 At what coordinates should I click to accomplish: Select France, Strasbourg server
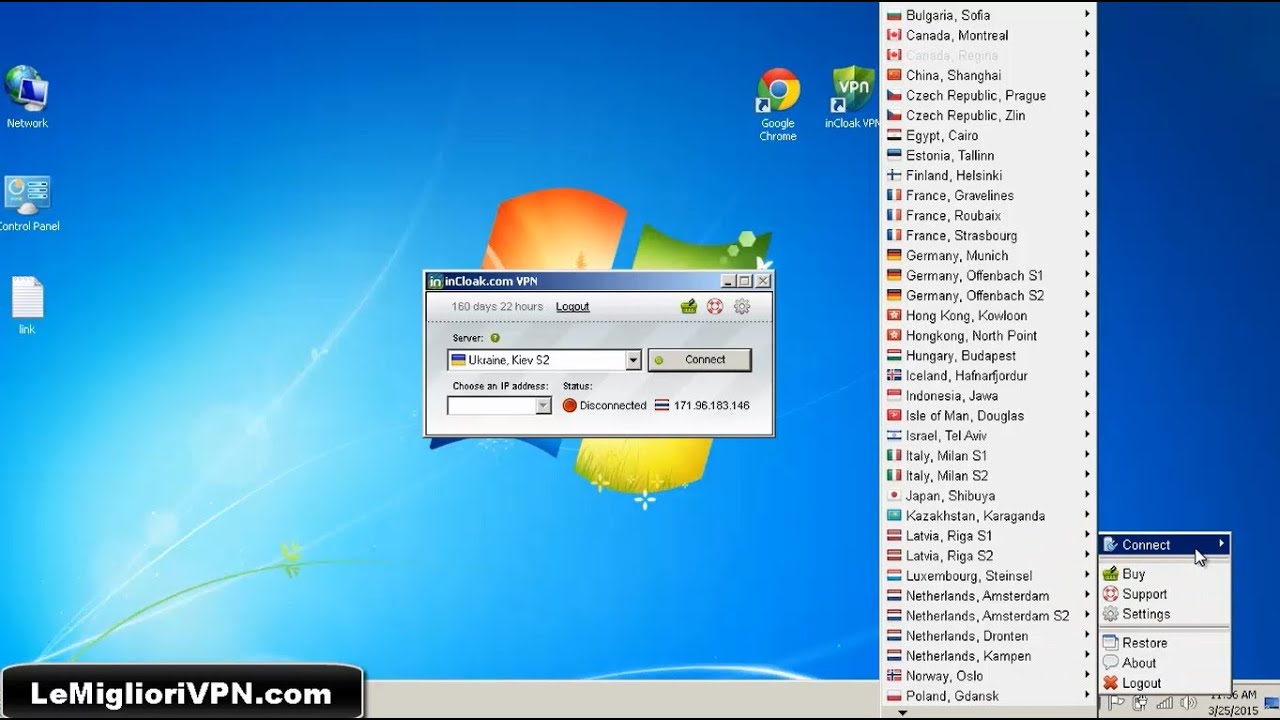pos(988,235)
